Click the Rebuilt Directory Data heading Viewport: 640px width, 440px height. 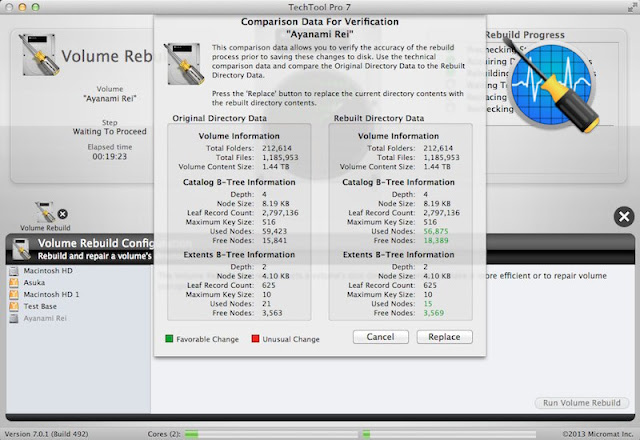point(379,118)
